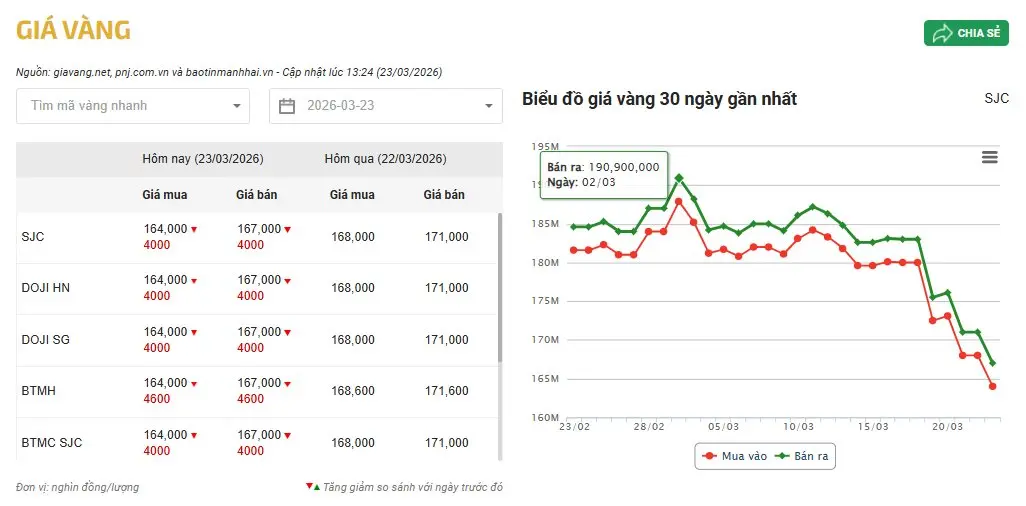The image size is (1026, 506).
Task: Click the source and update time line
Action: pyautogui.click(x=229, y=72)
